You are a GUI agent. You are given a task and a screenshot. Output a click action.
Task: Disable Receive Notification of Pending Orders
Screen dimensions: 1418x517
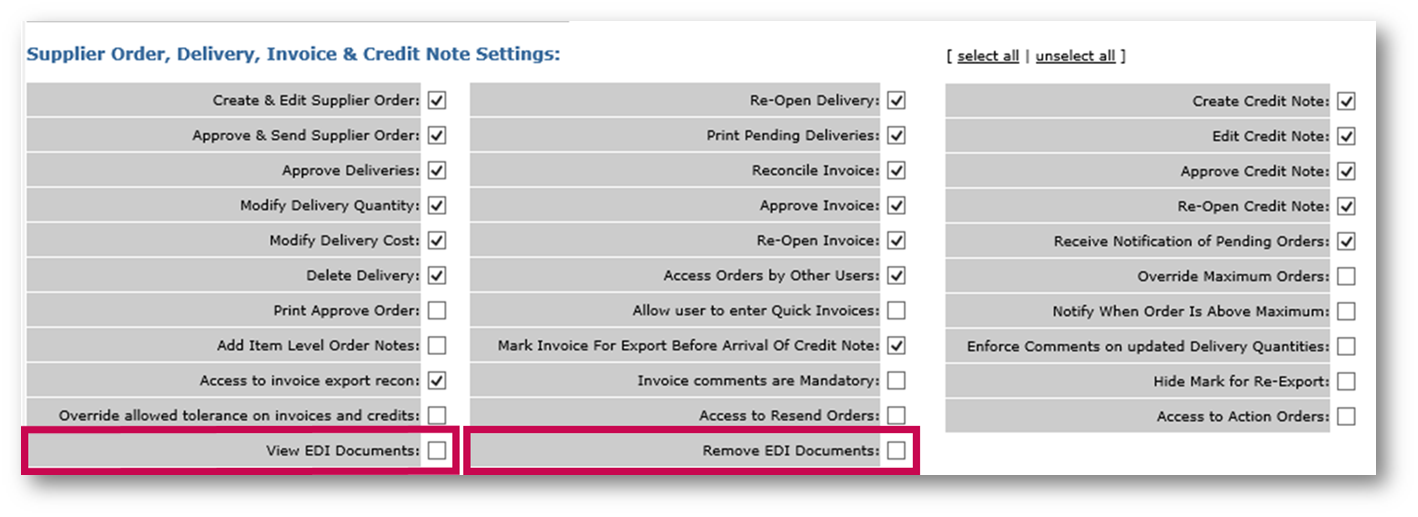coord(1346,241)
